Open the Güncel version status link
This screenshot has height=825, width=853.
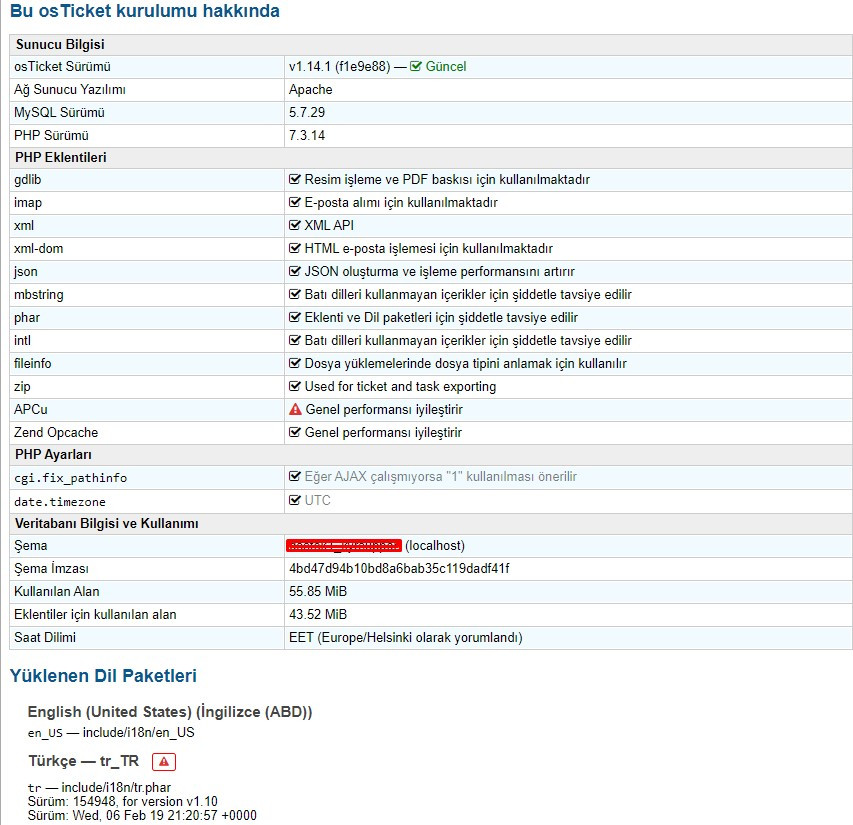[x=446, y=67]
